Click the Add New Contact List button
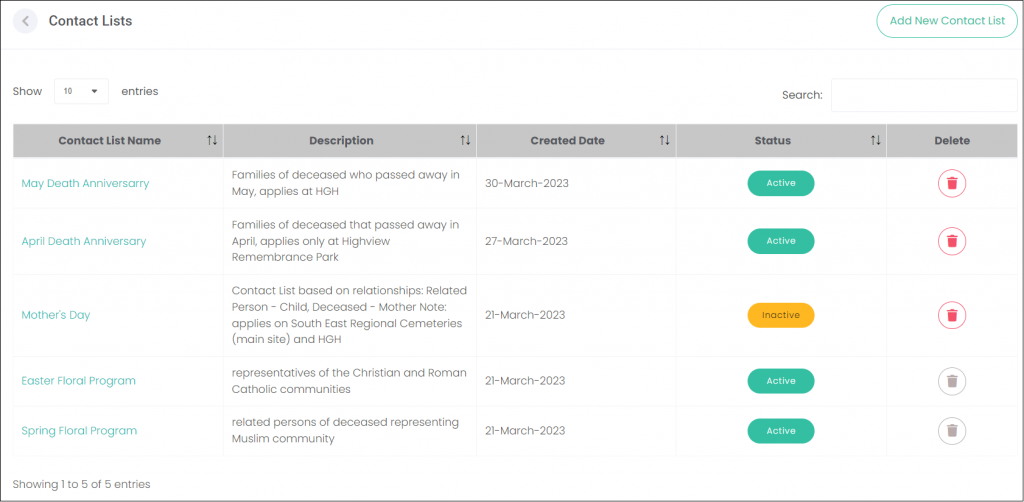 click(x=947, y=21)
